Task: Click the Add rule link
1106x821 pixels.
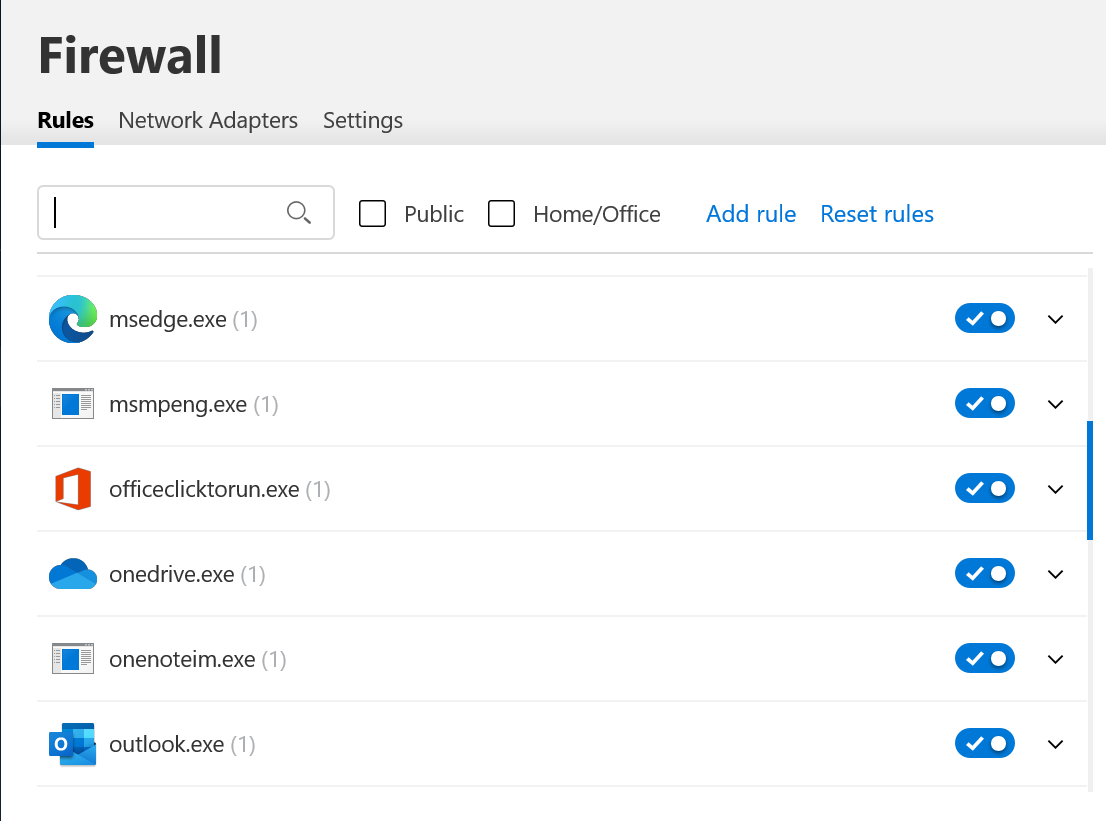Action: pyautogui.click(x=751, y=214)
